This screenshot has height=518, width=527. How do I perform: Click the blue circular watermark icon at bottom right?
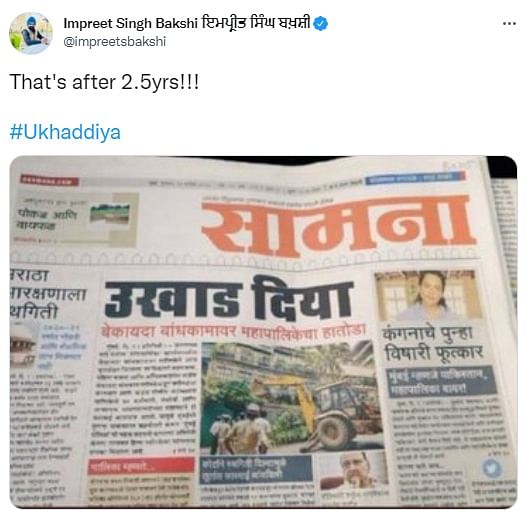pyautogui.click(x=492, y=468)
